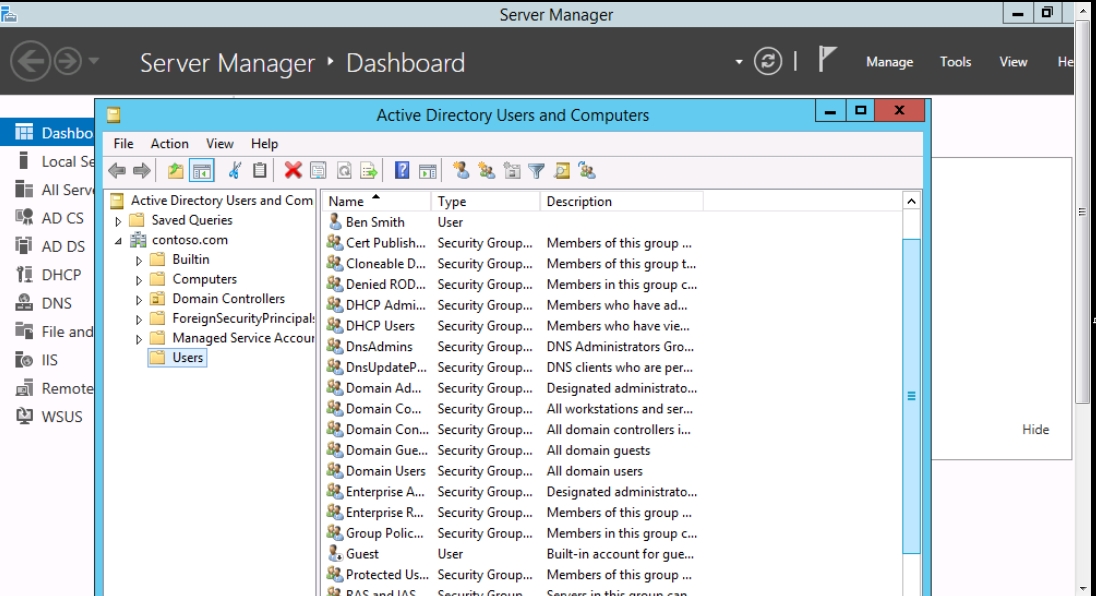
Task: Toggle the Show/Hide Action Pane icon
Action: click(427, 170)
